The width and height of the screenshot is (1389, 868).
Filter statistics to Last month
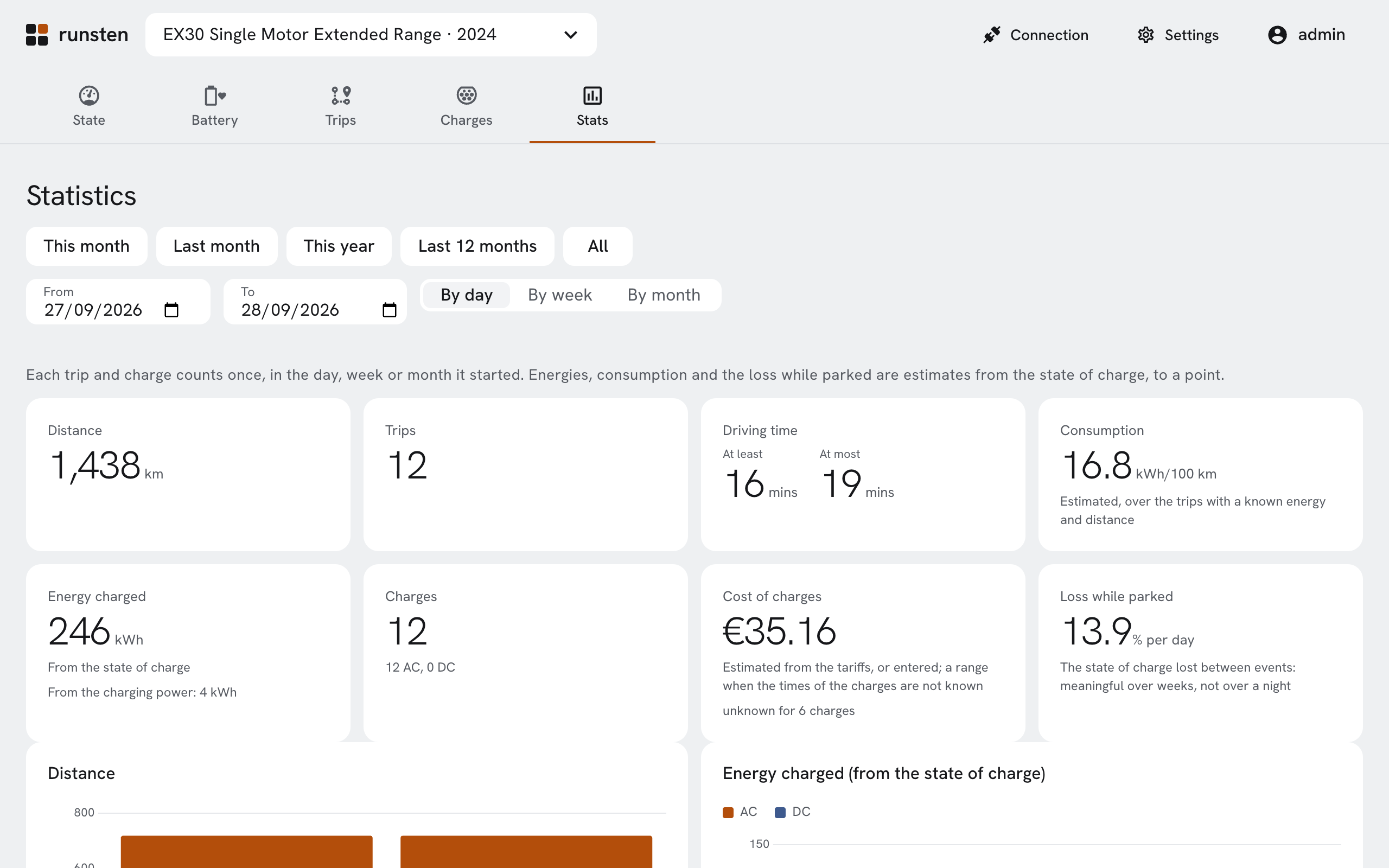[x=216, y=246]
